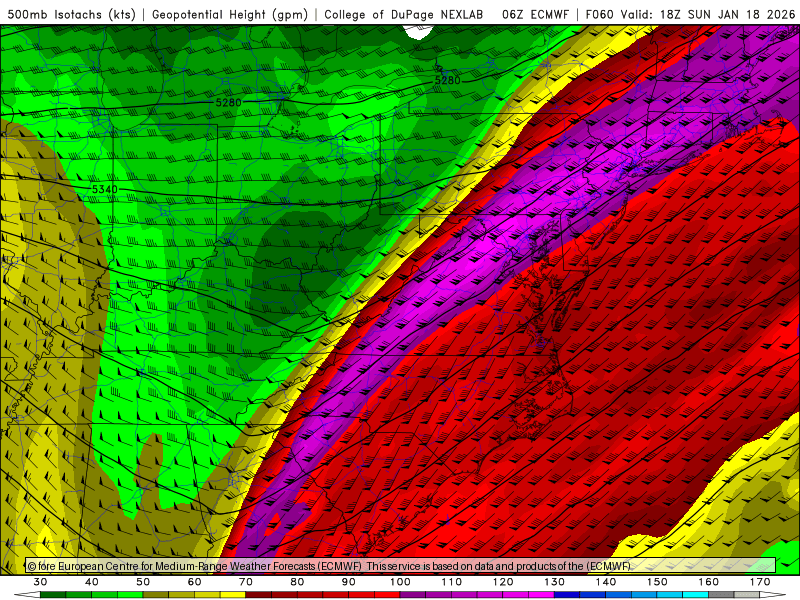Pick the light gray swatch just before 170
The height and width of the screenshot is (600, 800).
click(747, 595)
